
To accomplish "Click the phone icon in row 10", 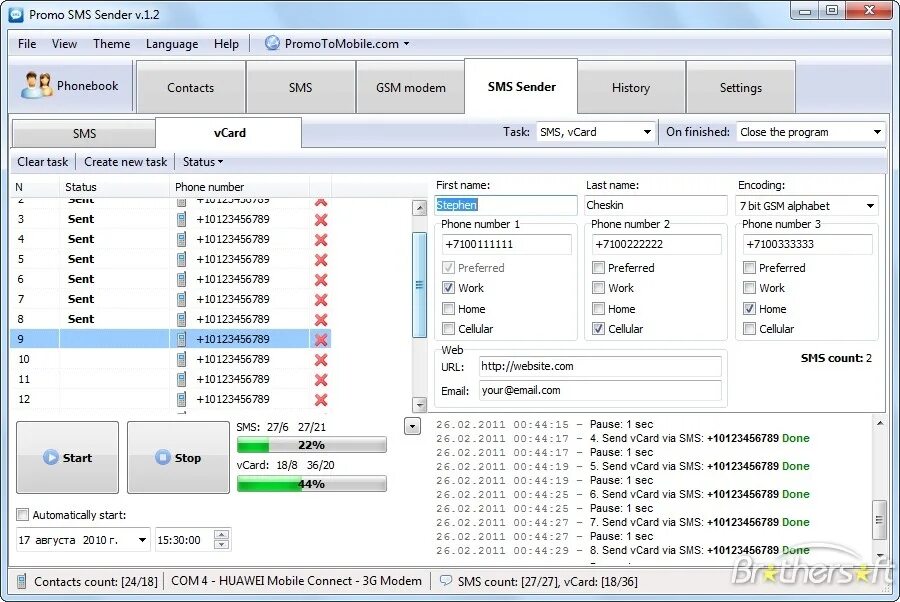I will pyautogui.click(x=181, y=359).
